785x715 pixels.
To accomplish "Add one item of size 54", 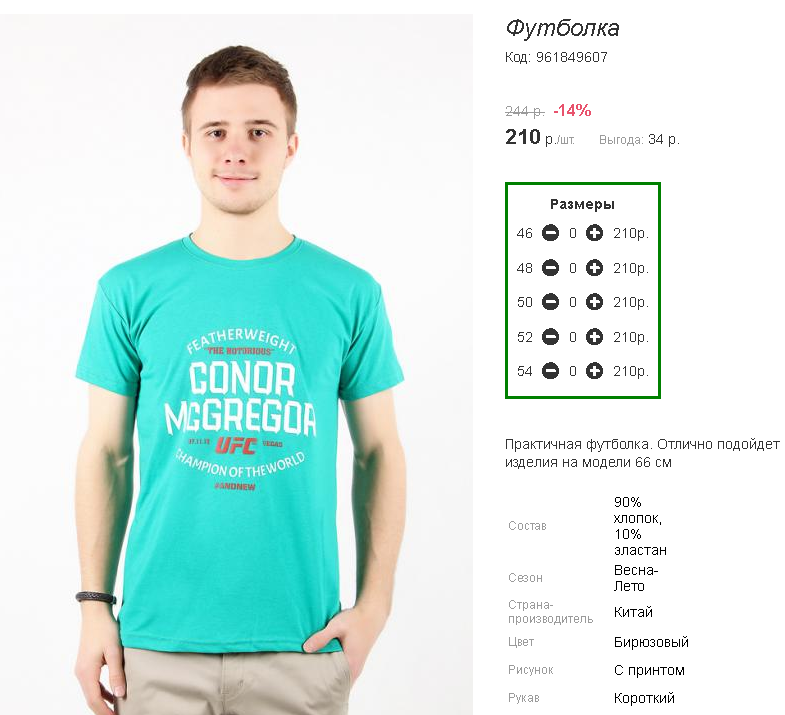I will 594,371.
